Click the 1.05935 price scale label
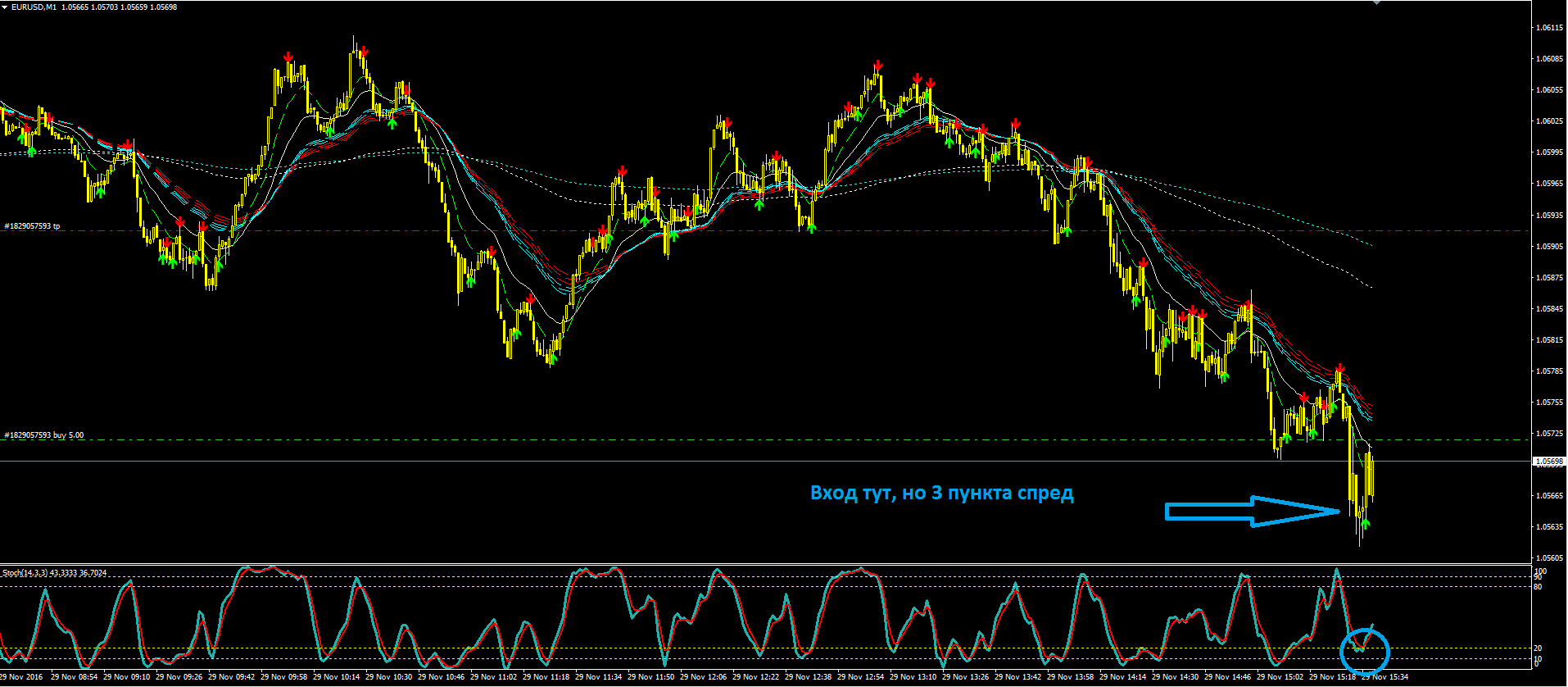Screen dimensions: 1568x687 (1548, 215)
